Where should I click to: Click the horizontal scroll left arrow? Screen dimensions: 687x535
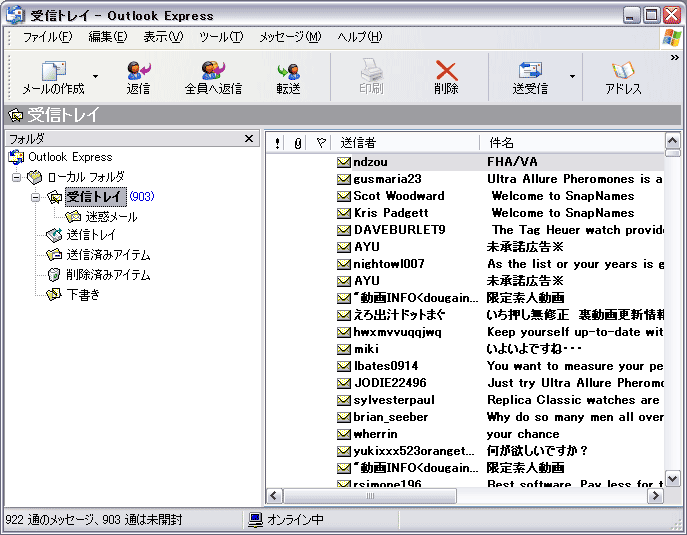coord(274,496)
